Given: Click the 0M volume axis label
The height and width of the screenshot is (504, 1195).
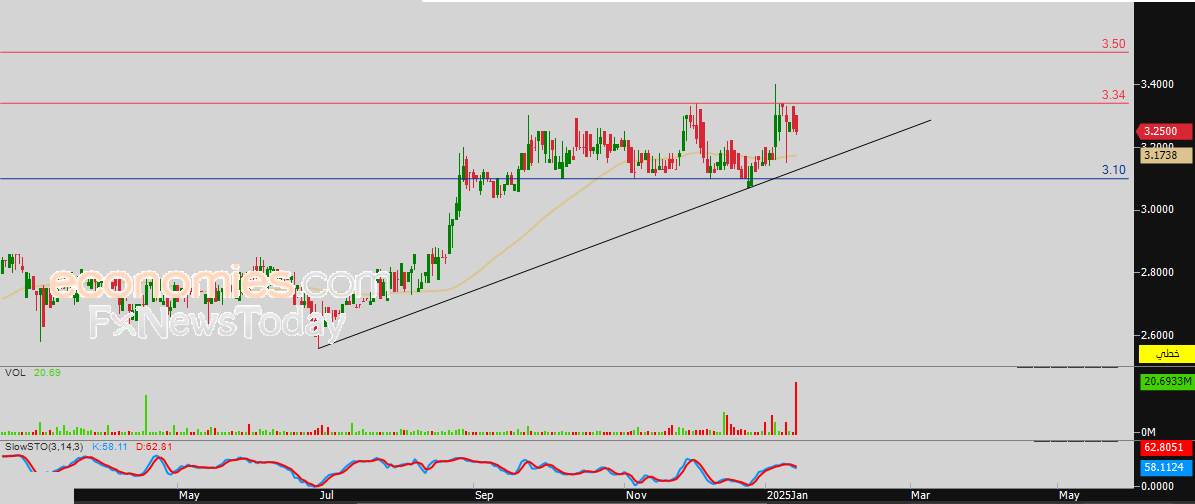Looking at the screenshot, I should 1148,432.
